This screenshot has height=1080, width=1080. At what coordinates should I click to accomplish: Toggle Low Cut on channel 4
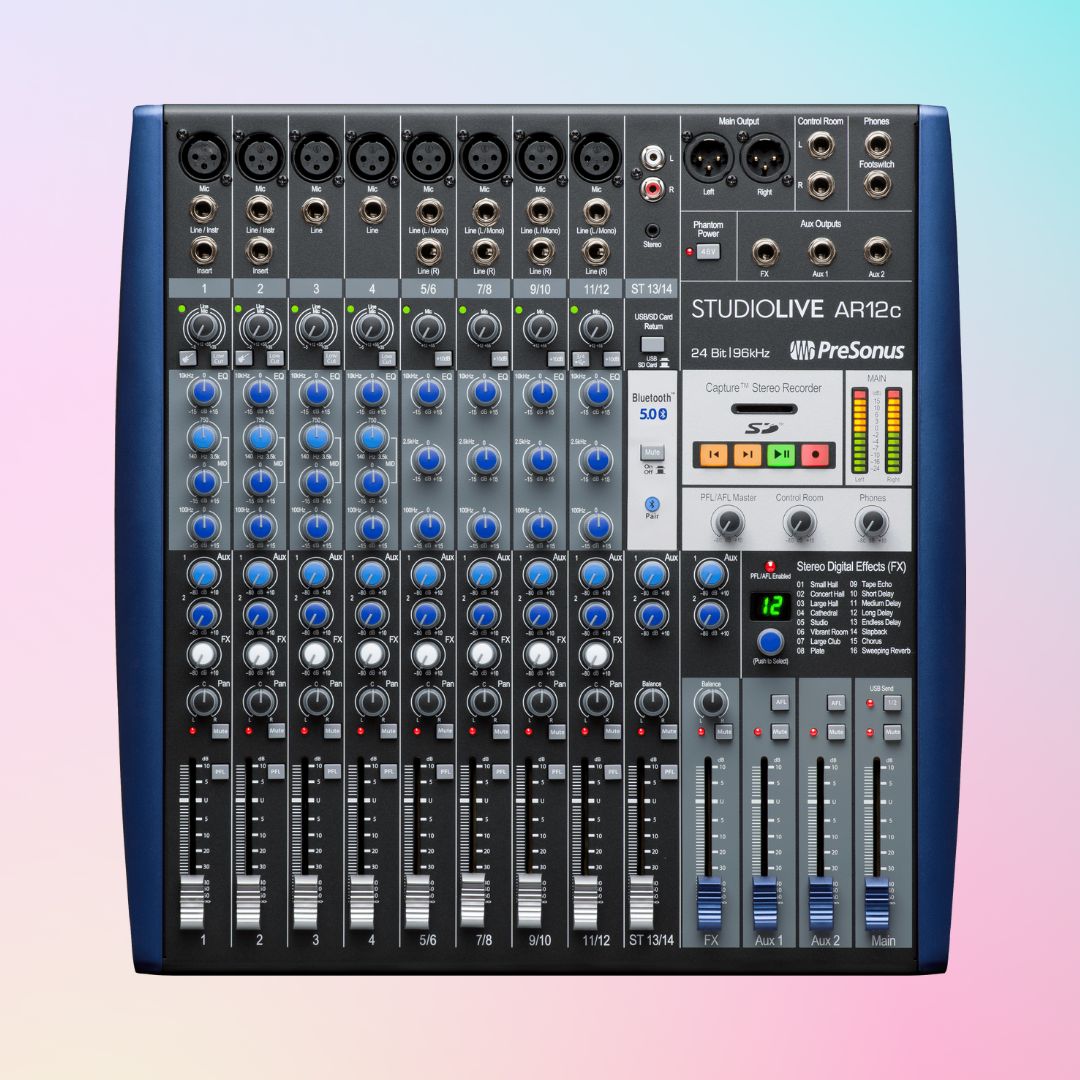[387, 358]
